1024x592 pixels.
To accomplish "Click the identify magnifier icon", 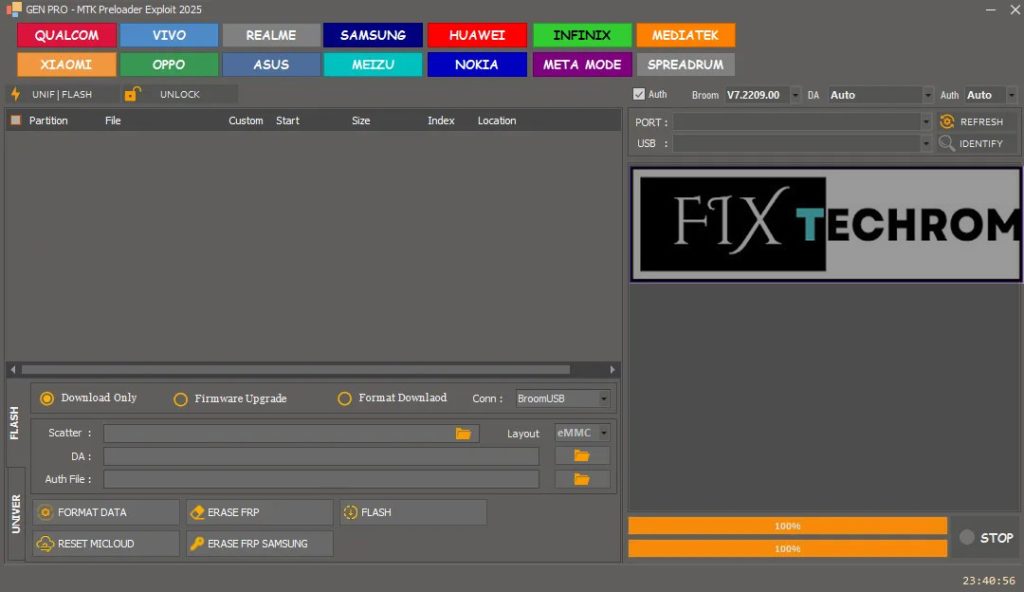I will [x=946, y=143].
